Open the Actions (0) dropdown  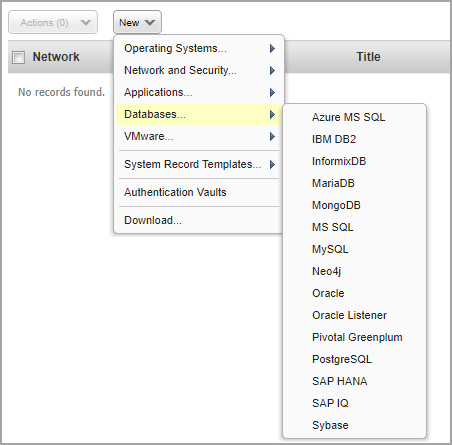(53, 22)
